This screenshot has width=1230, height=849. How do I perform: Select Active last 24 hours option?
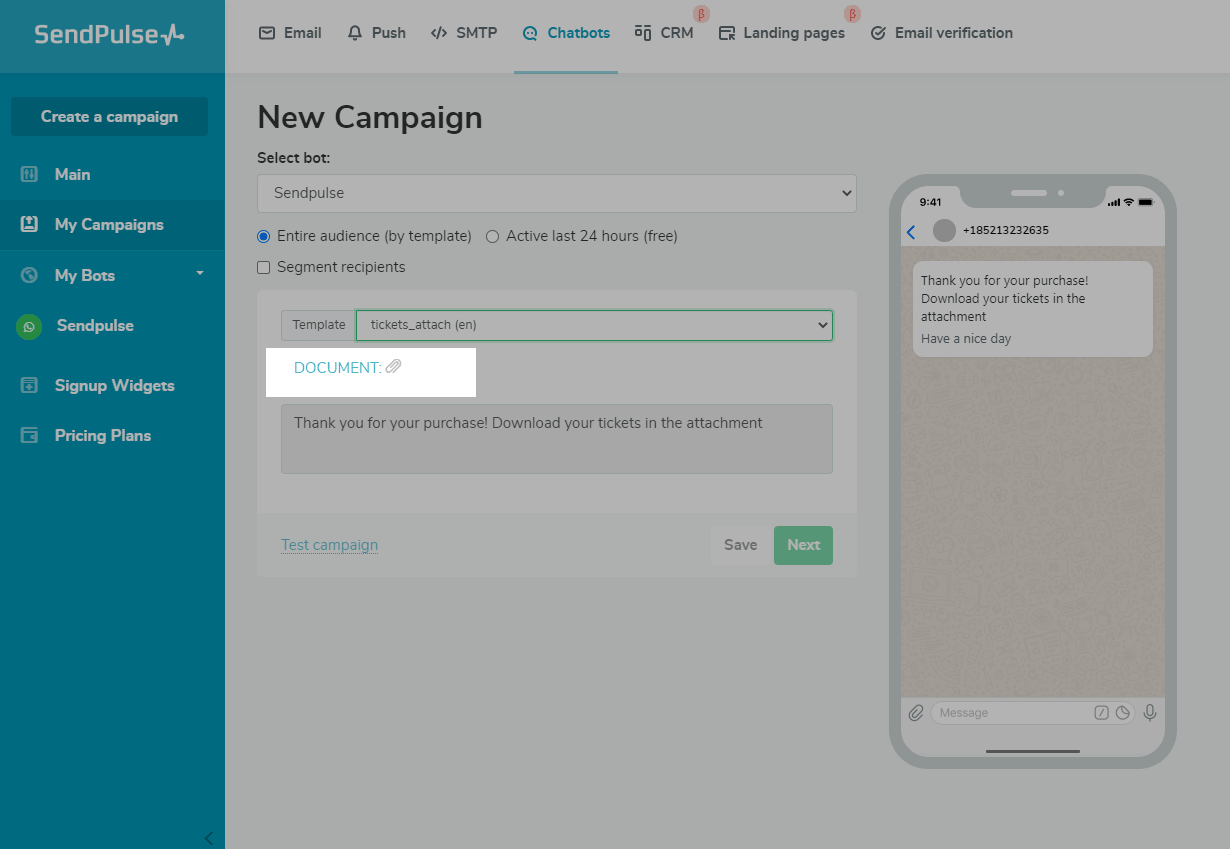pyautogui.click(x=492, y=237)
